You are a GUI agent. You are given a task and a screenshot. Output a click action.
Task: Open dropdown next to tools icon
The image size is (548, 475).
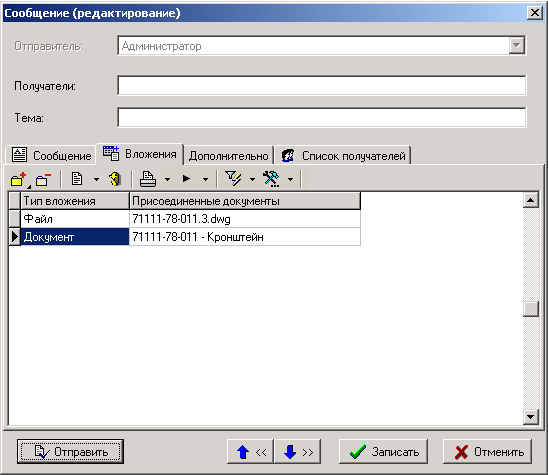tap(290, 180)
